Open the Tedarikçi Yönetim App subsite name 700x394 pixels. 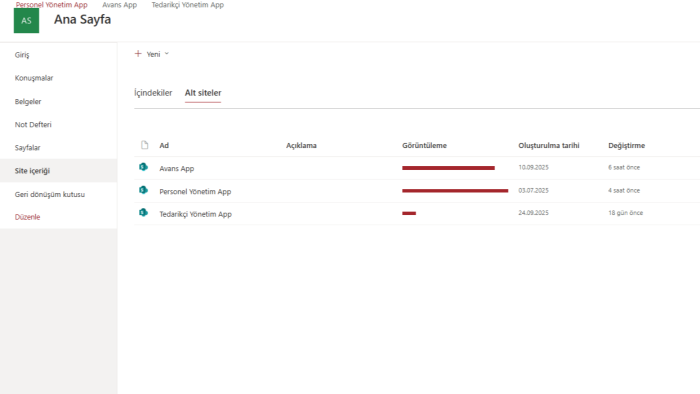pos(196,214)
